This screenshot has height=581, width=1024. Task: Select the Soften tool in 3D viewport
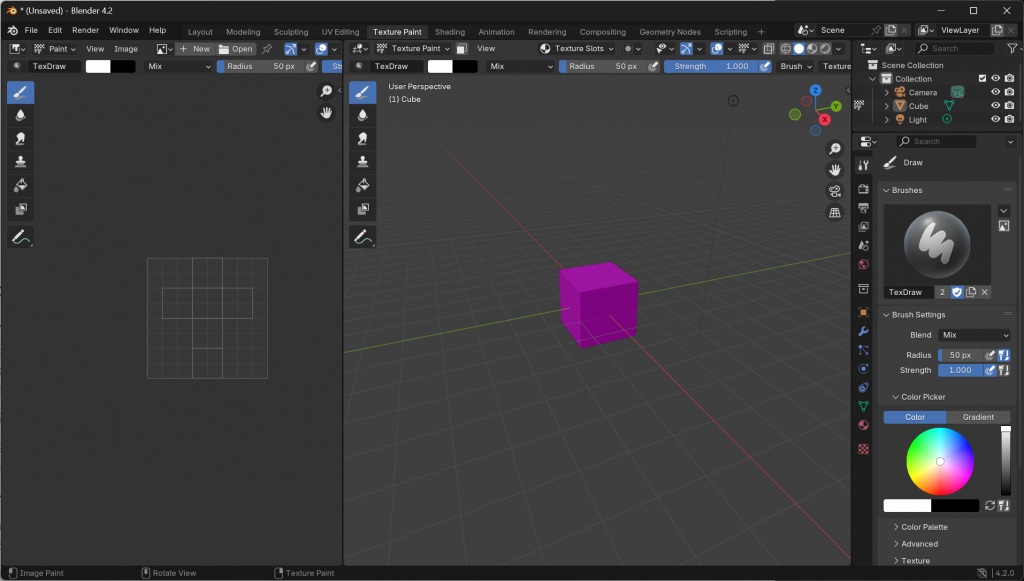(x=362, y=116)
